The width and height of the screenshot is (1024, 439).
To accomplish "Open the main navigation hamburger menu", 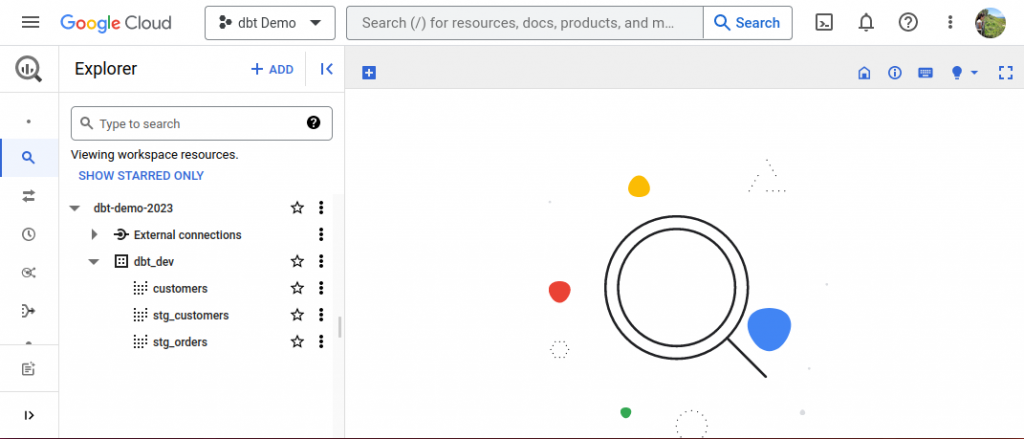I will coord(30,22).
